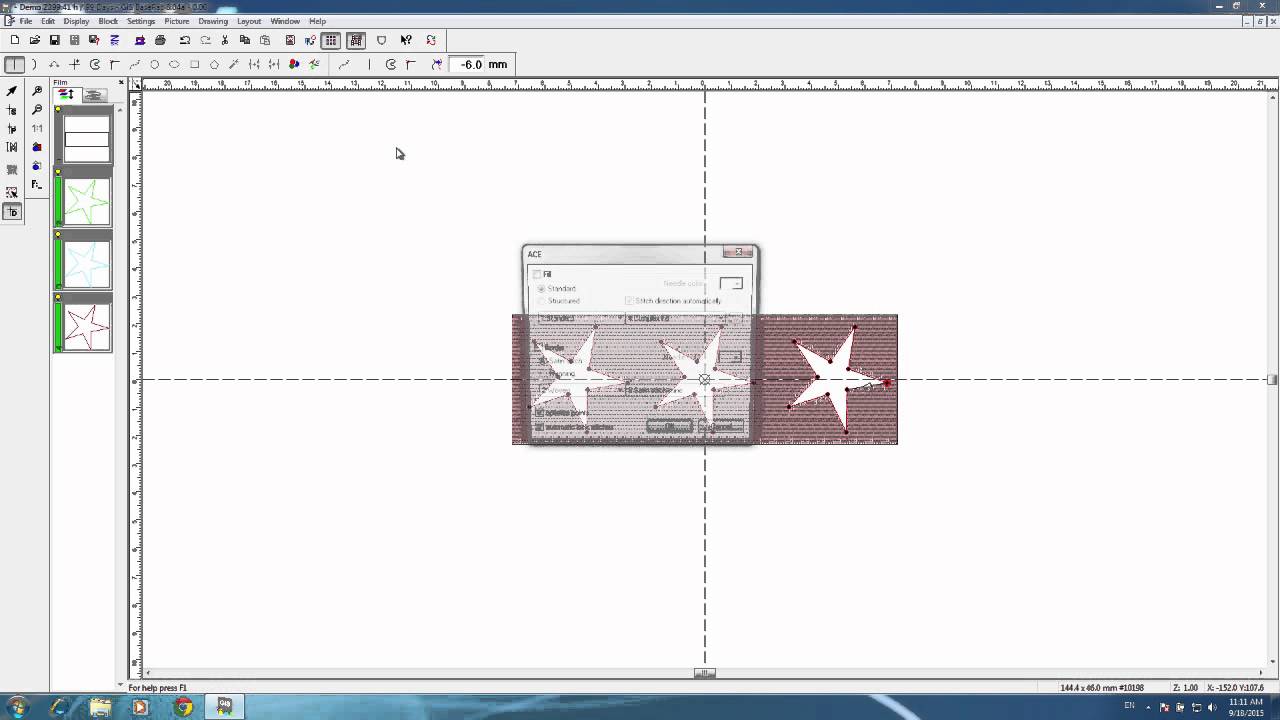The height and width of the screenshot is (720, 1280).
Task: Open the Standard stitch type dropdown
Action: tap(621, 317)
